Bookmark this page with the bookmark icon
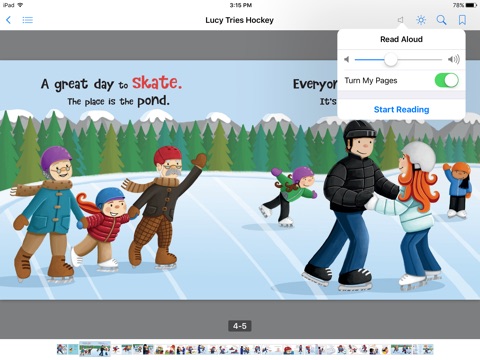The image size is (480, 360). [462, 20]
